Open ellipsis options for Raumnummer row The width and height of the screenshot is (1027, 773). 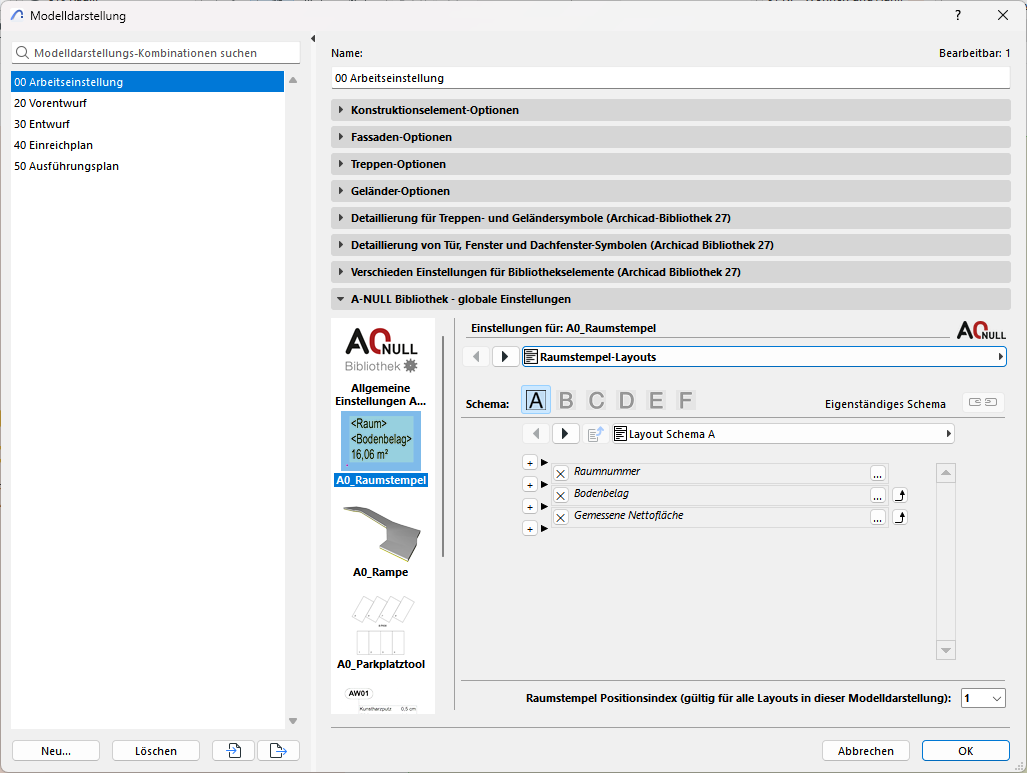(878, 473)
